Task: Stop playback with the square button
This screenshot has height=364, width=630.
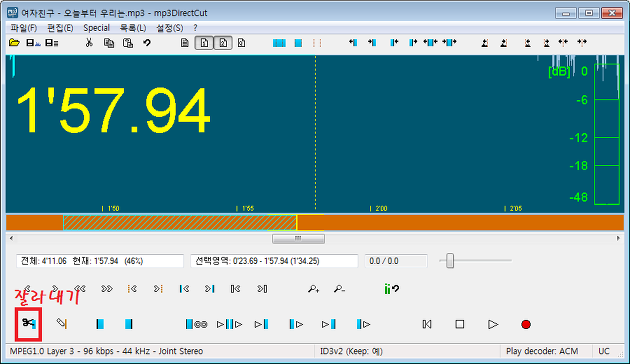Action: [460, 324]
